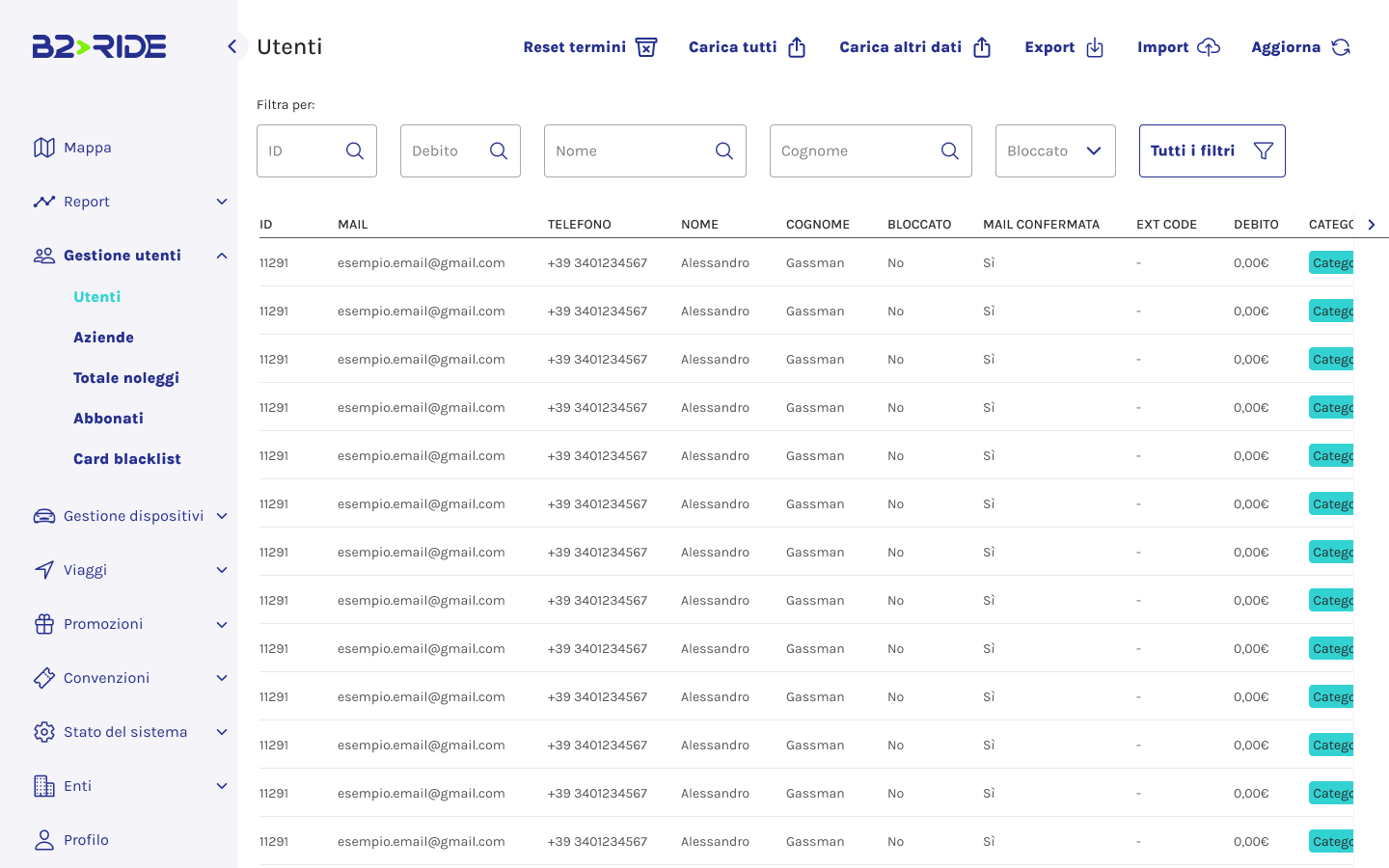Go to Mappa in the sidebar

[88, 148]
